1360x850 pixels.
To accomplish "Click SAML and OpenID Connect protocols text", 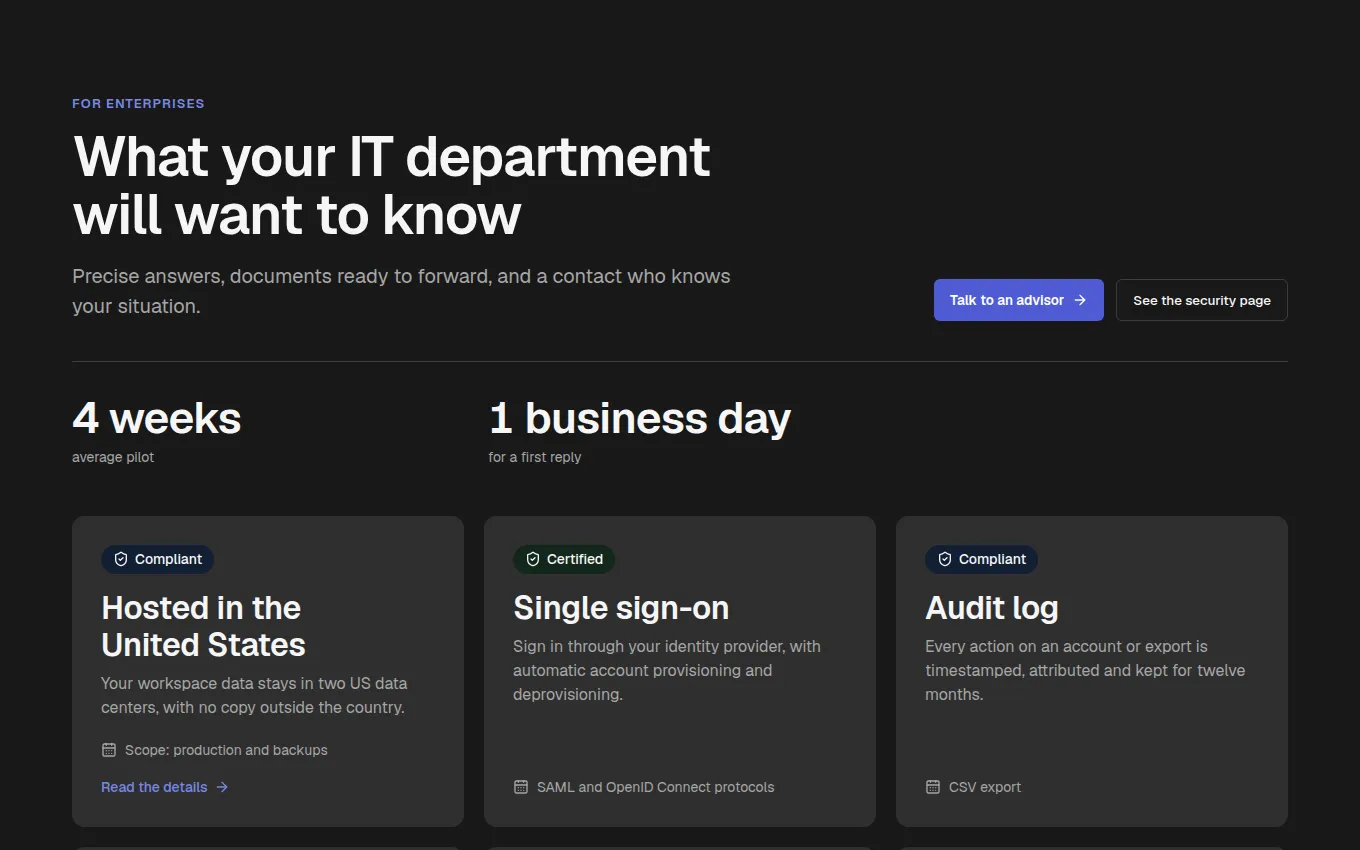I will click(x=656, y=787).
